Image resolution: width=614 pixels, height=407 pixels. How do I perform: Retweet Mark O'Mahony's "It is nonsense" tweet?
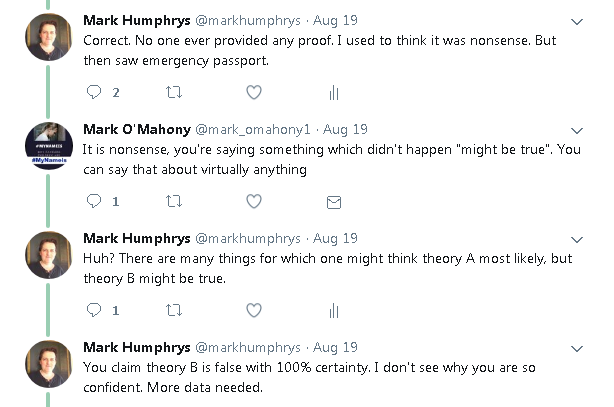tap(173, 201)
